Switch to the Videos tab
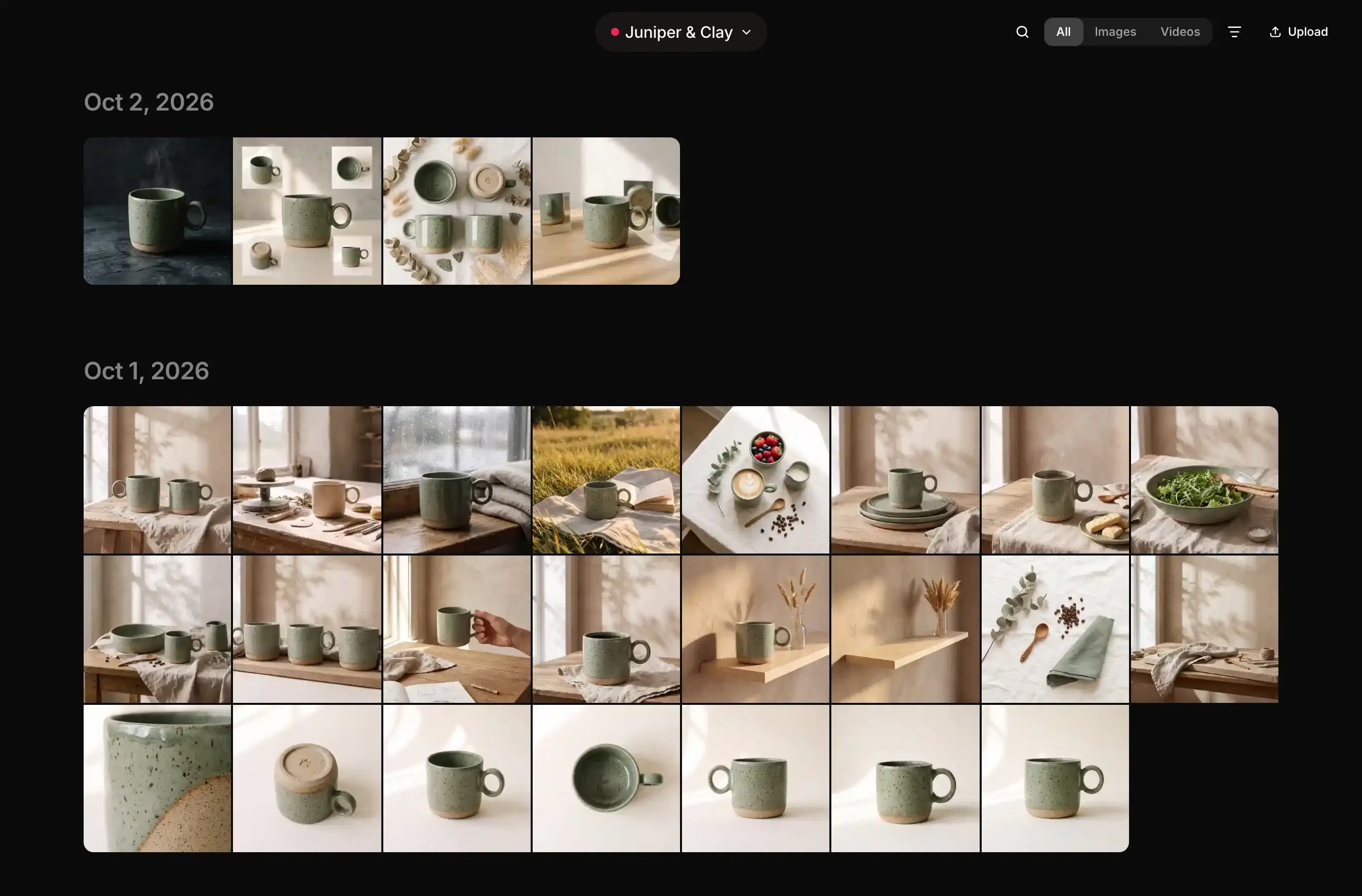 click(1180, 32)
